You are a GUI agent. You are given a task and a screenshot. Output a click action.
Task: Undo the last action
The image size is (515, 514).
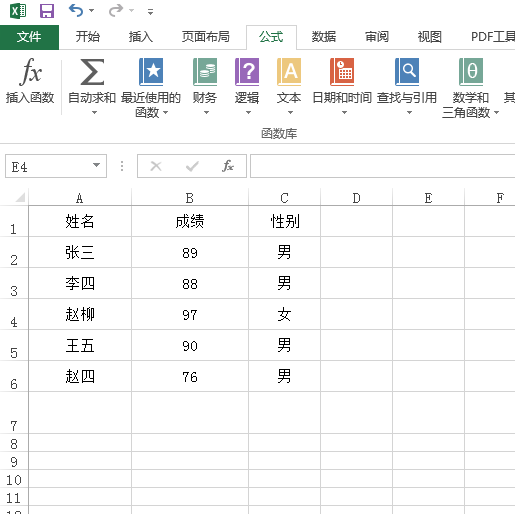click(76, 11)
